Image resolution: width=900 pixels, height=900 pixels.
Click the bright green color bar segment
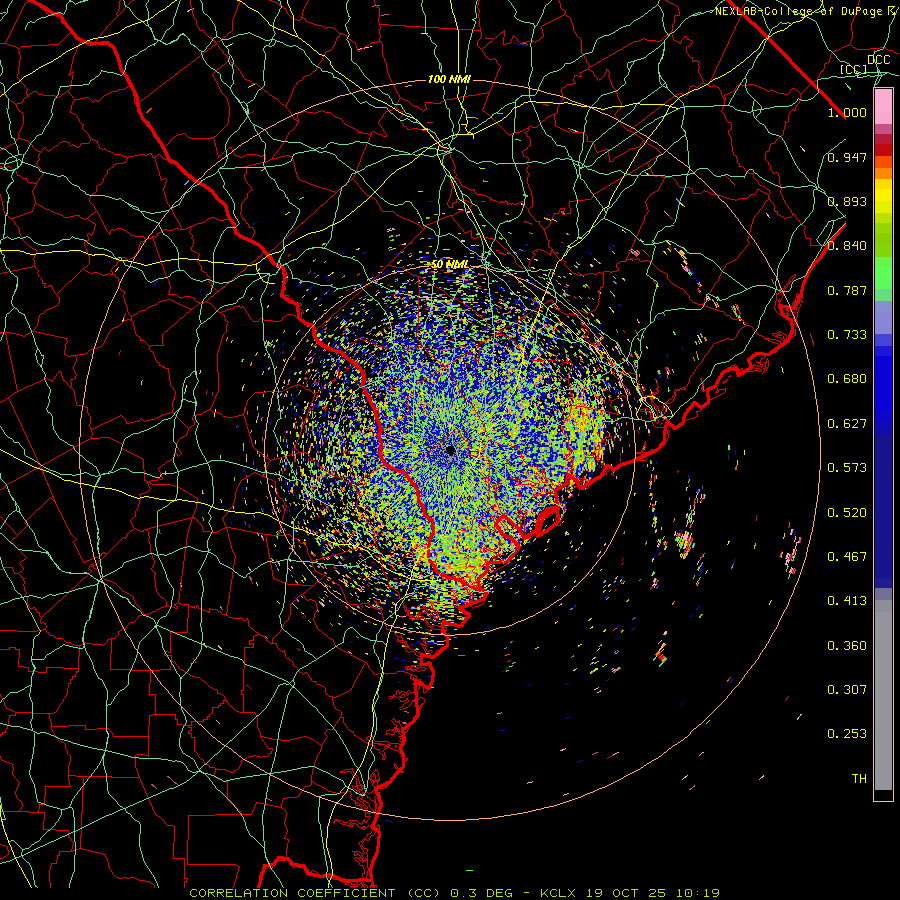[883, 273]
